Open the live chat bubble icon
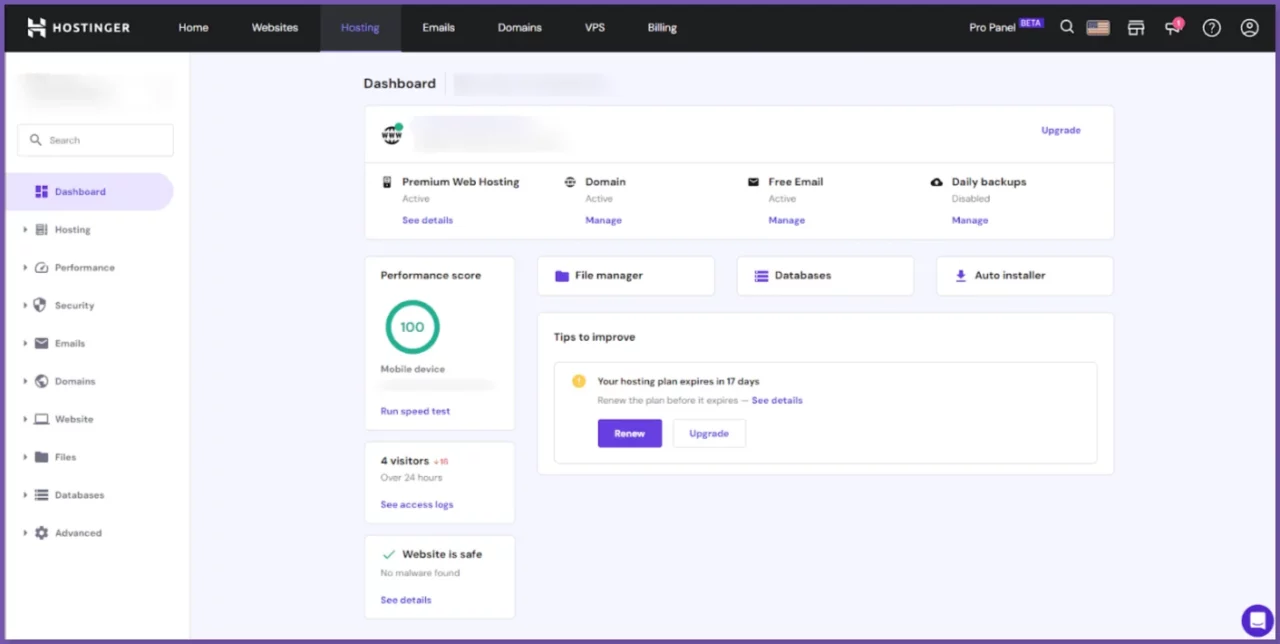This screenshot has width=1280, height=644. coord(1256,620)
